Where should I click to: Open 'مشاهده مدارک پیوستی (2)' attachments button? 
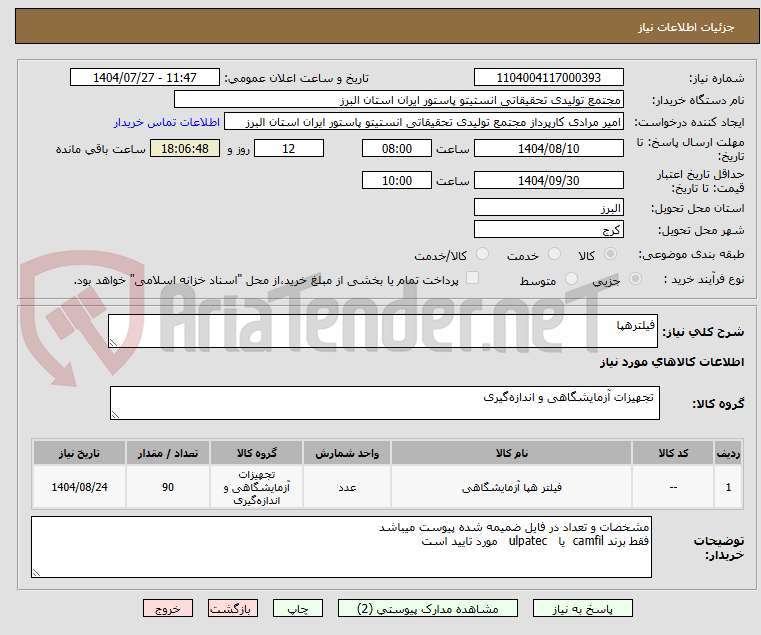pos(428,608)
